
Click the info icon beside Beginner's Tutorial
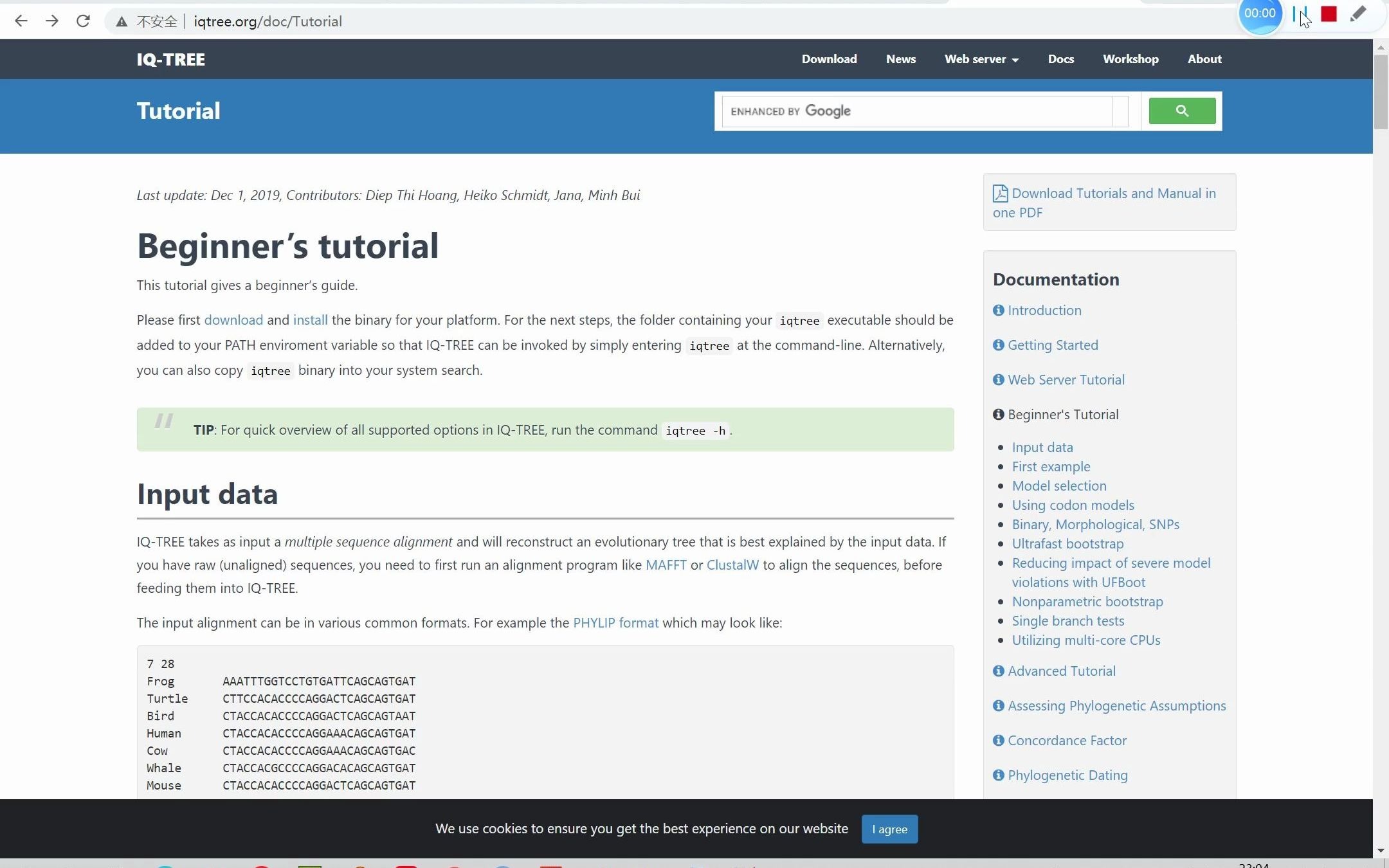[998, 415]
